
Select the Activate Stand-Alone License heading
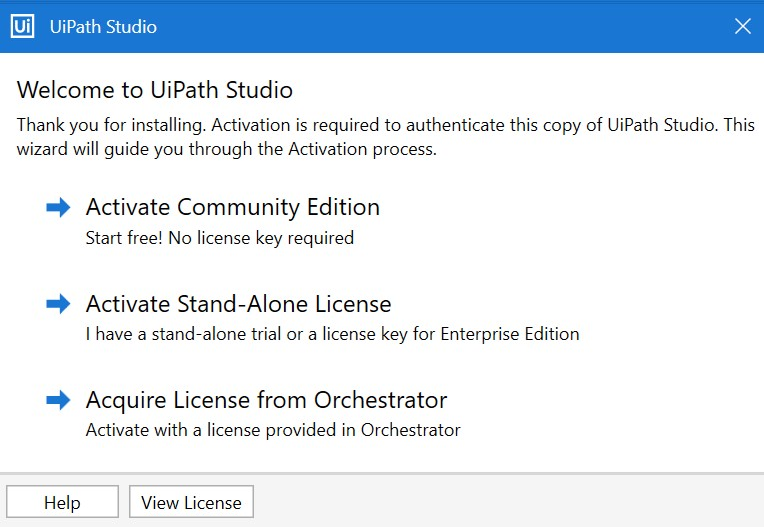[x=238, y=304]
